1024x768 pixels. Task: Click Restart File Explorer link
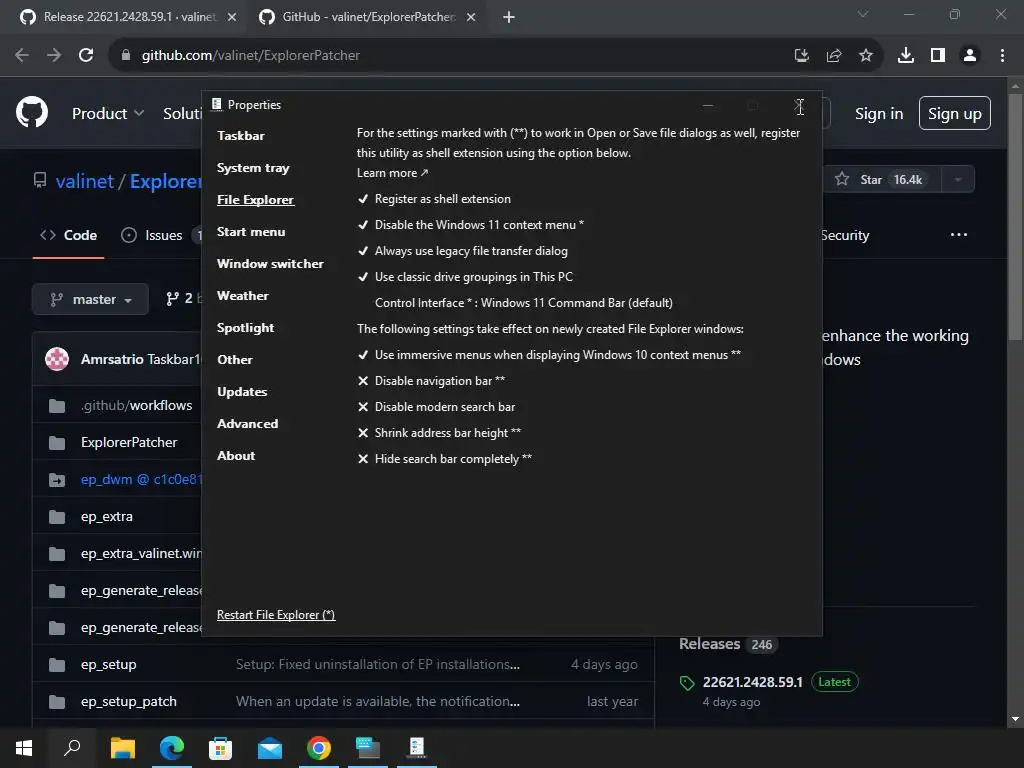click(276, 615)
